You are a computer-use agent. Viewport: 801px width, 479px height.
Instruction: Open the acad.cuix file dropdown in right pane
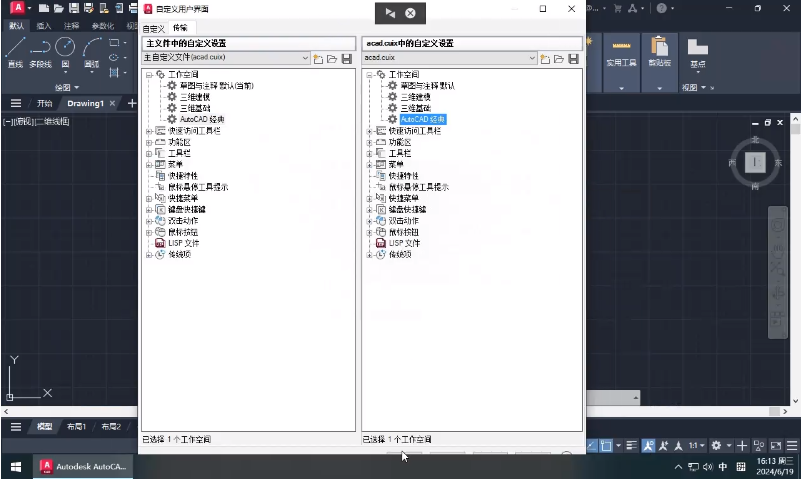[x=532, y=58]
